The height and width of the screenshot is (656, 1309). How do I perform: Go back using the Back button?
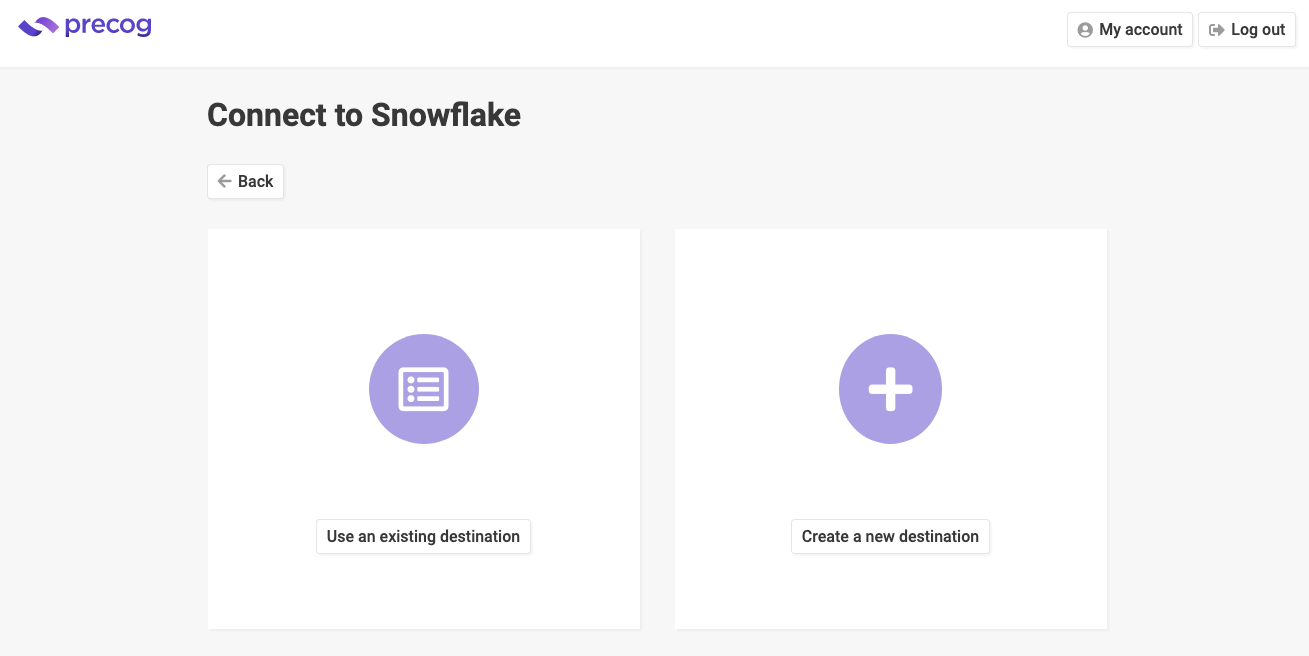pyautogui.click(x=246, y=181)
